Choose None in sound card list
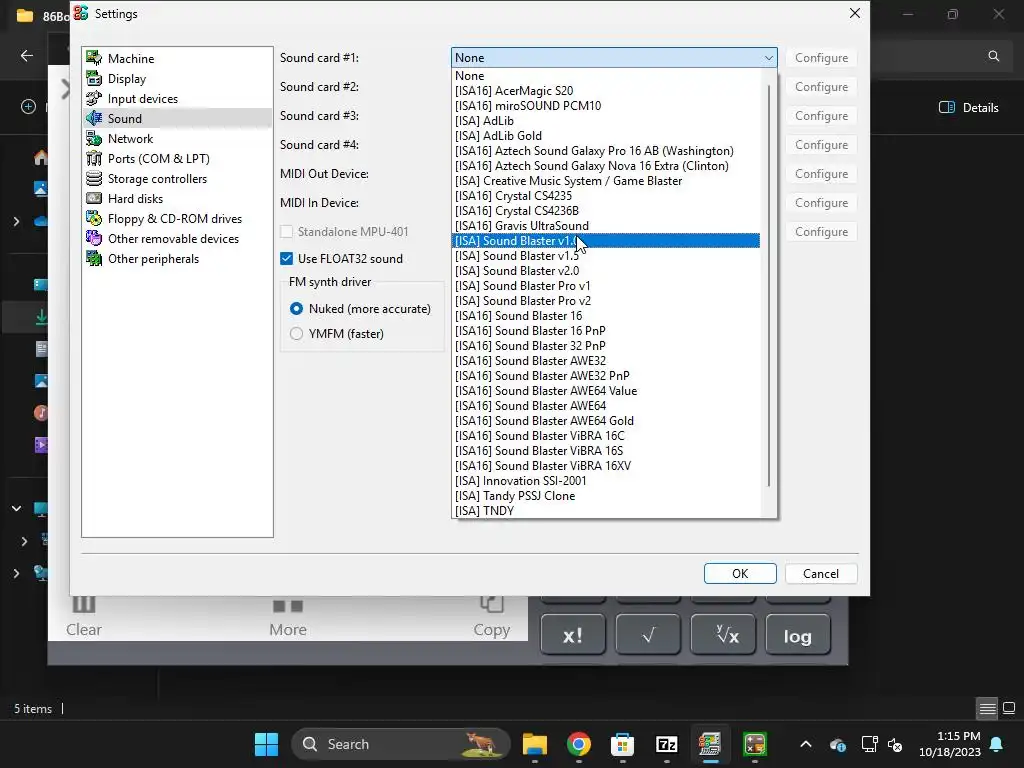Viewport: 1024px width, 768px height. pyautogui.click(x=606, y=76)
